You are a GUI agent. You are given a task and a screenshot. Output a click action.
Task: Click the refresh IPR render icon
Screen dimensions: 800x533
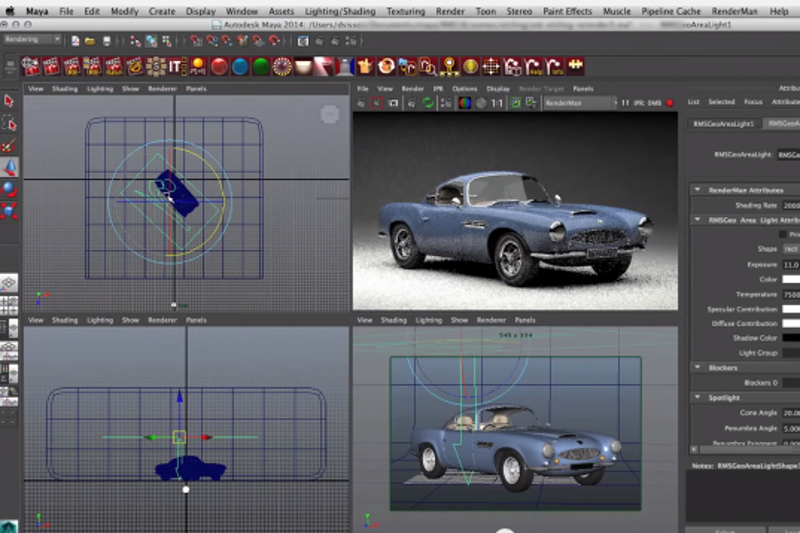pos(428,102)
